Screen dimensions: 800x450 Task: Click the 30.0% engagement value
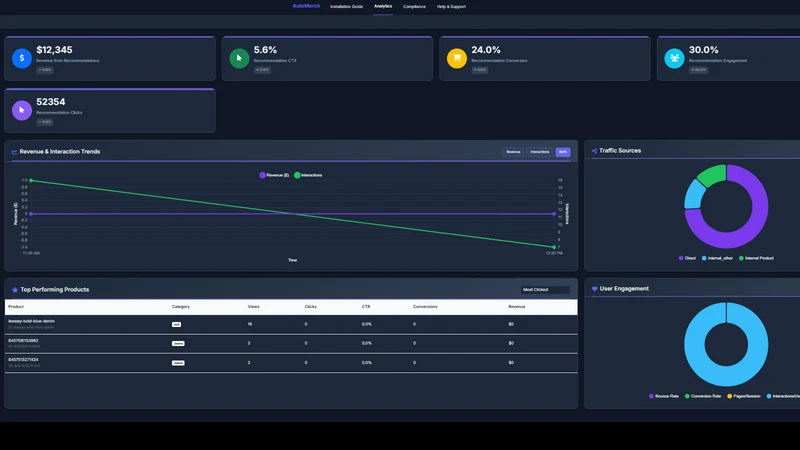pyautogui.click(x=704, y=49)
